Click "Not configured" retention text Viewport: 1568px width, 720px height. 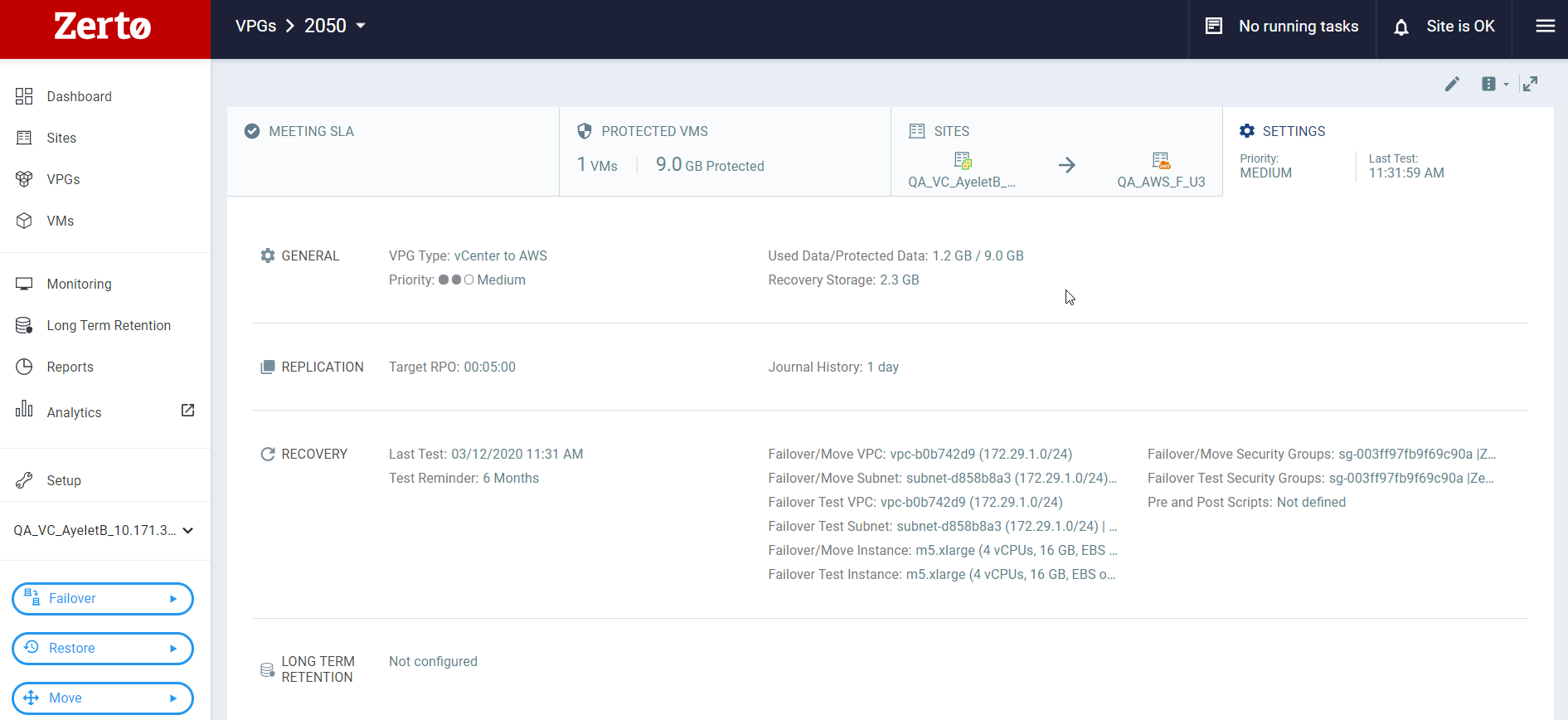(433, 661)
